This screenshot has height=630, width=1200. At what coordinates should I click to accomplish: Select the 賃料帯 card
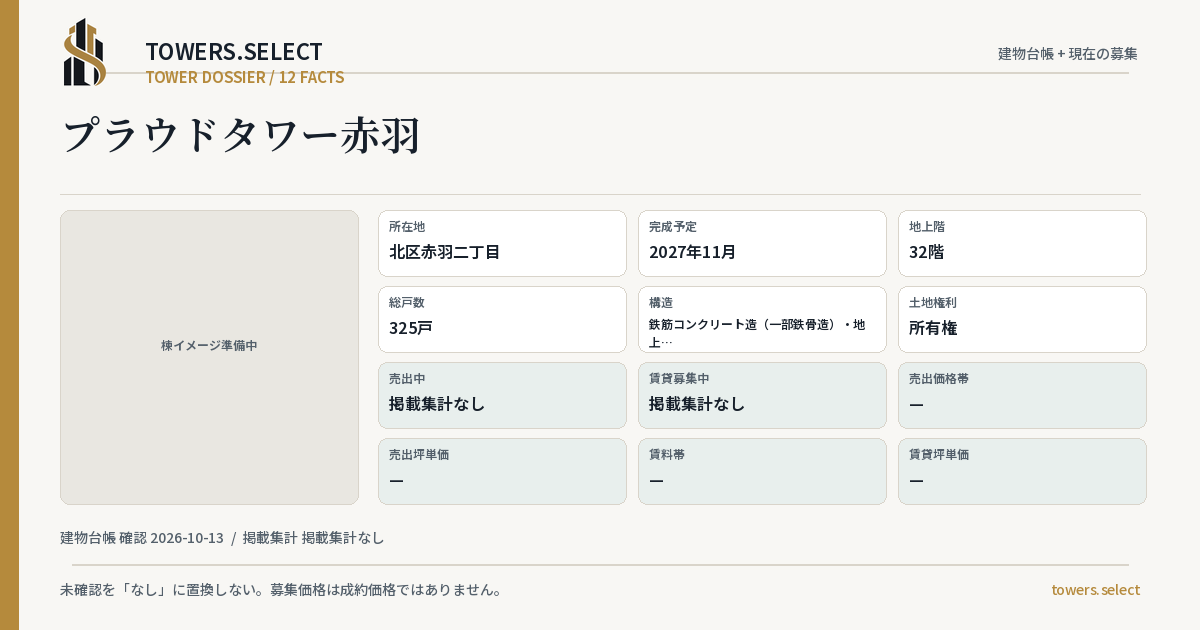point(762,471)
